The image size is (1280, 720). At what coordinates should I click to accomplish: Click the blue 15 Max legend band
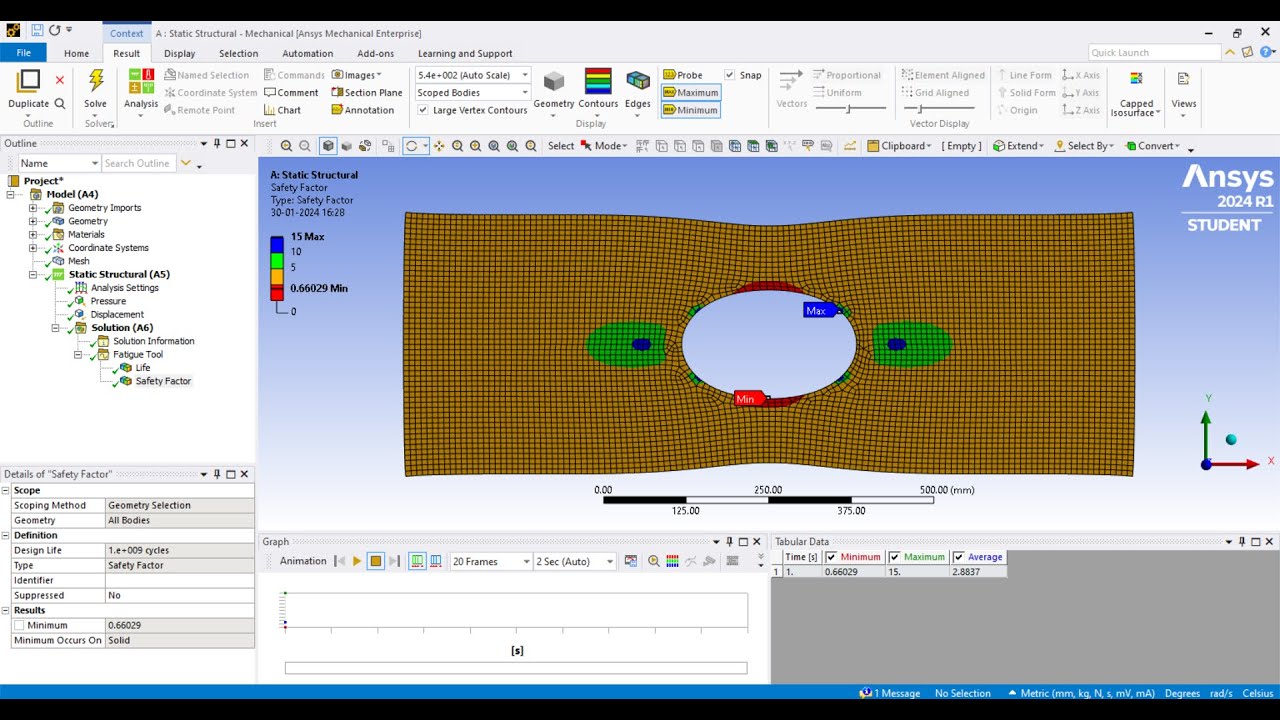(277, 244)
